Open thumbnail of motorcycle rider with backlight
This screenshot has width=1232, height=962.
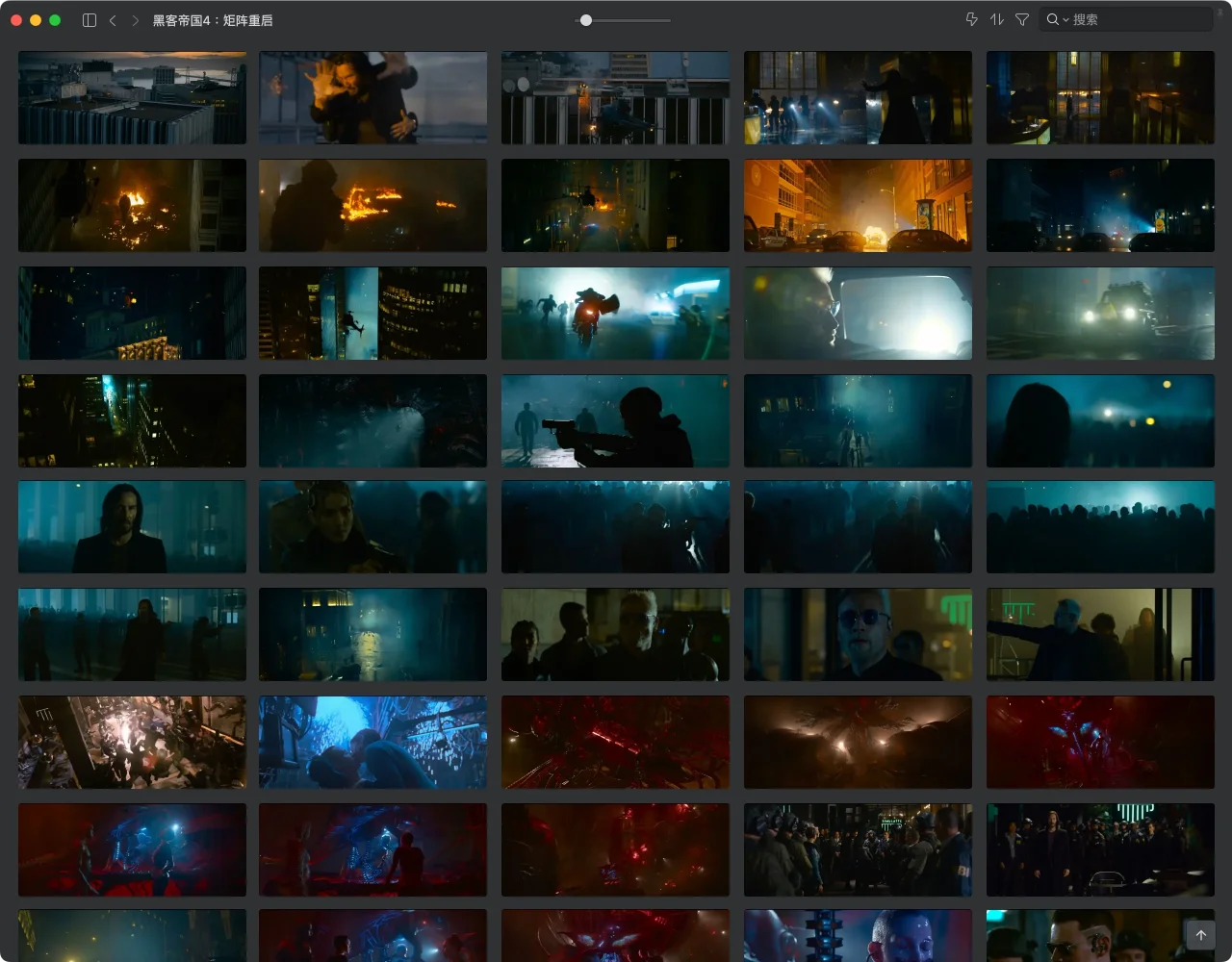click(615, 314)
